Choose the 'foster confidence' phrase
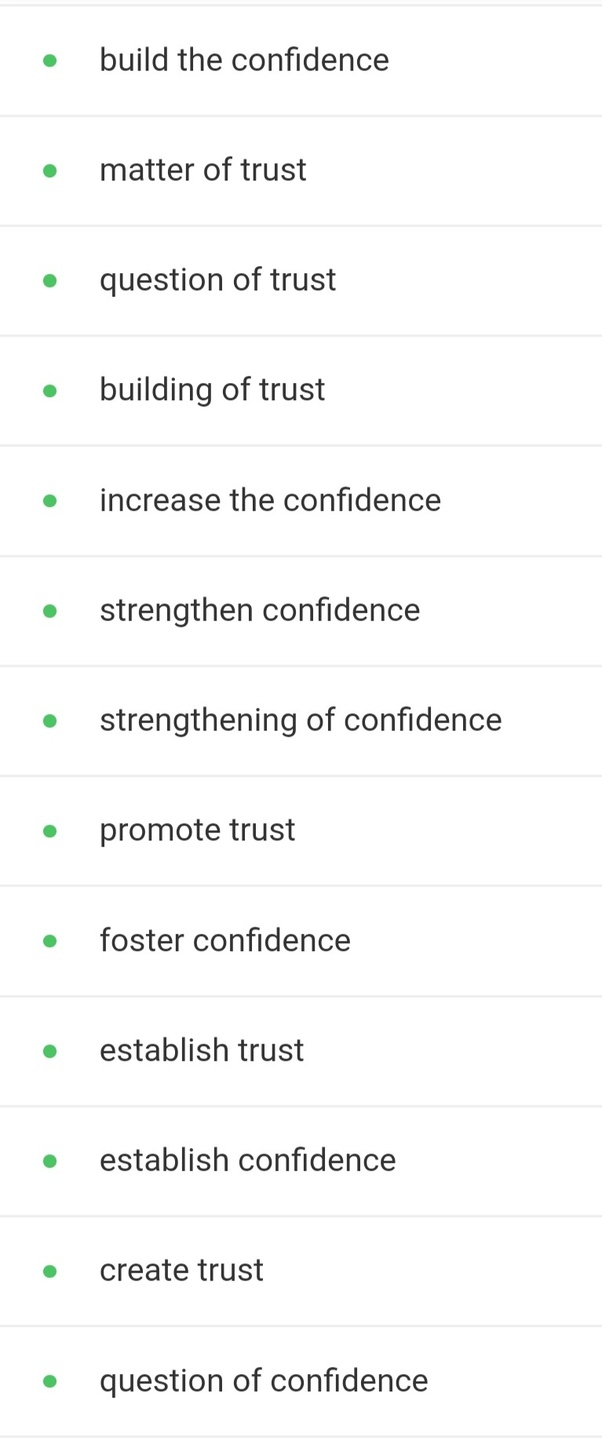Screen dimensions: 602x1440 pyautogui.click(x=225, y=940)
